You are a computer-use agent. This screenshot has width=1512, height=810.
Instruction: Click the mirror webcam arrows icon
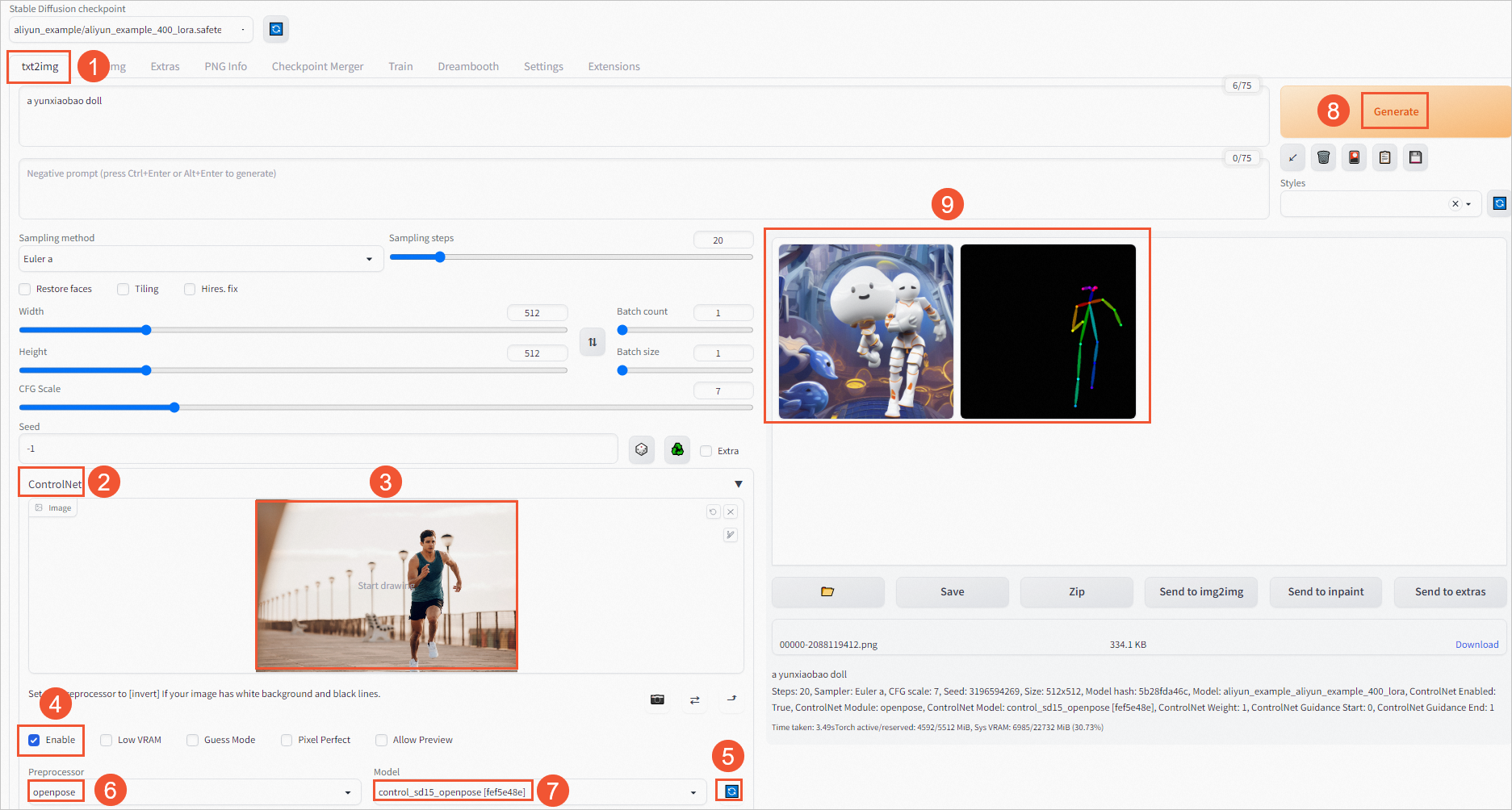694,699
